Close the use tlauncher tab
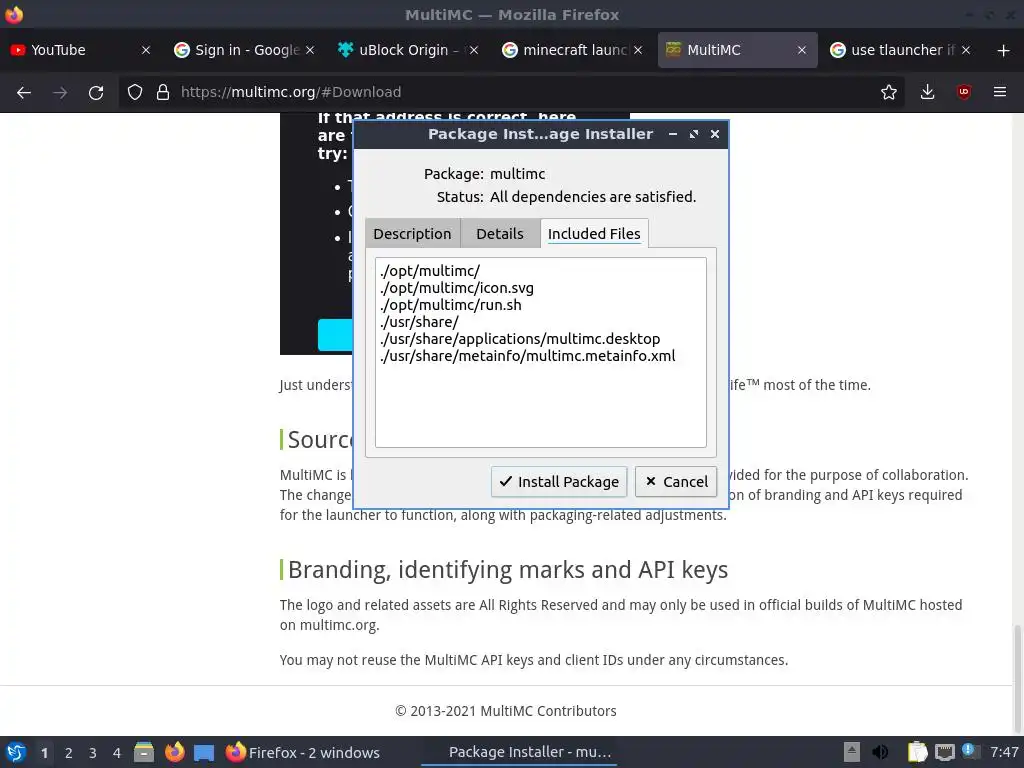This screenshot has height=768, width=1024. pos(966,50)
